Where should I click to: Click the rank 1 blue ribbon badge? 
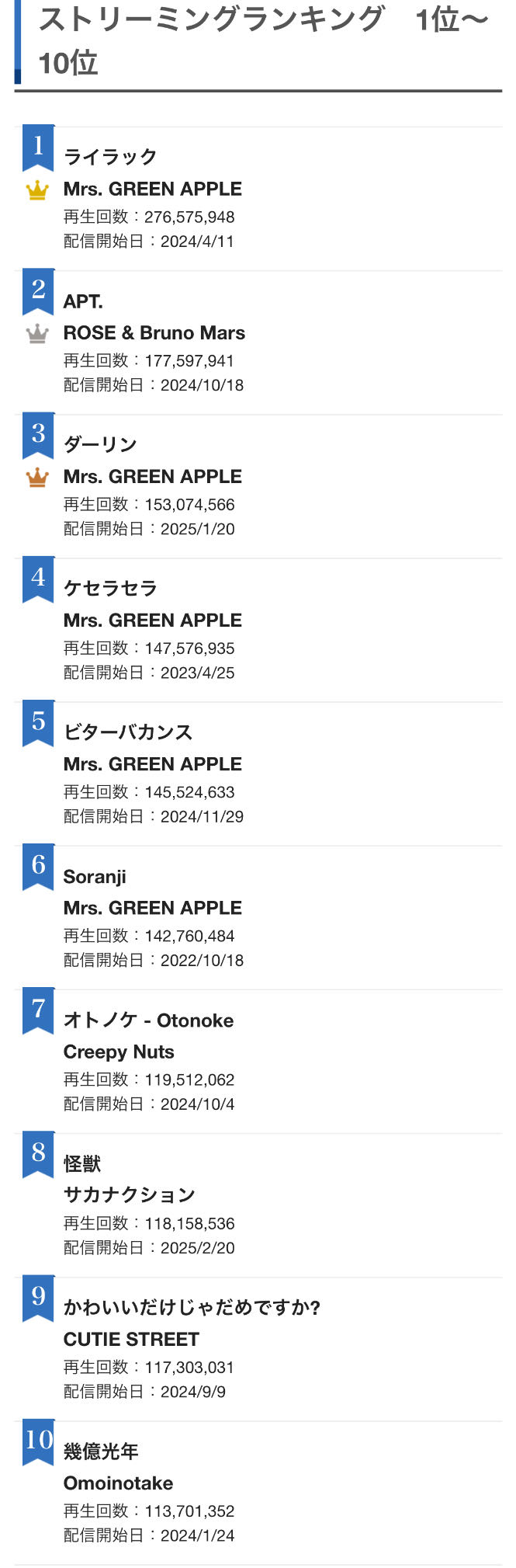click(38, 148)
